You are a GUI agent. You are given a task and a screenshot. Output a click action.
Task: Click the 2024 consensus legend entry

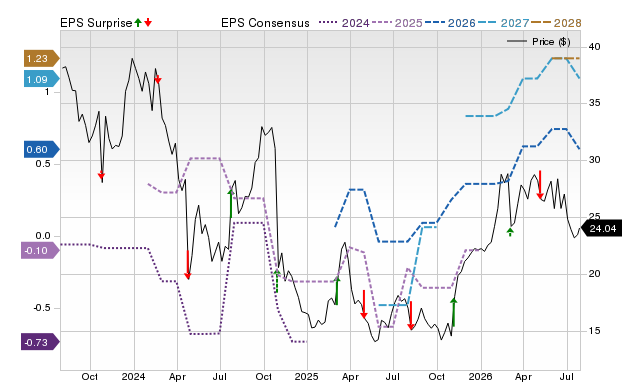coord(344,23)
